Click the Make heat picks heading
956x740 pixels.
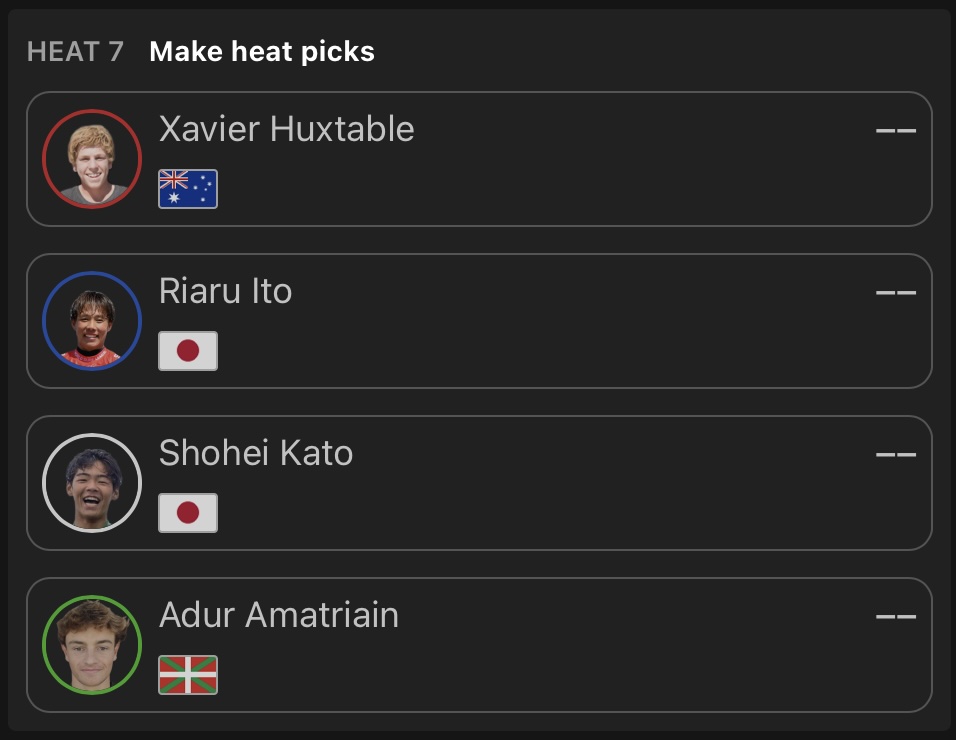point(262,52)
